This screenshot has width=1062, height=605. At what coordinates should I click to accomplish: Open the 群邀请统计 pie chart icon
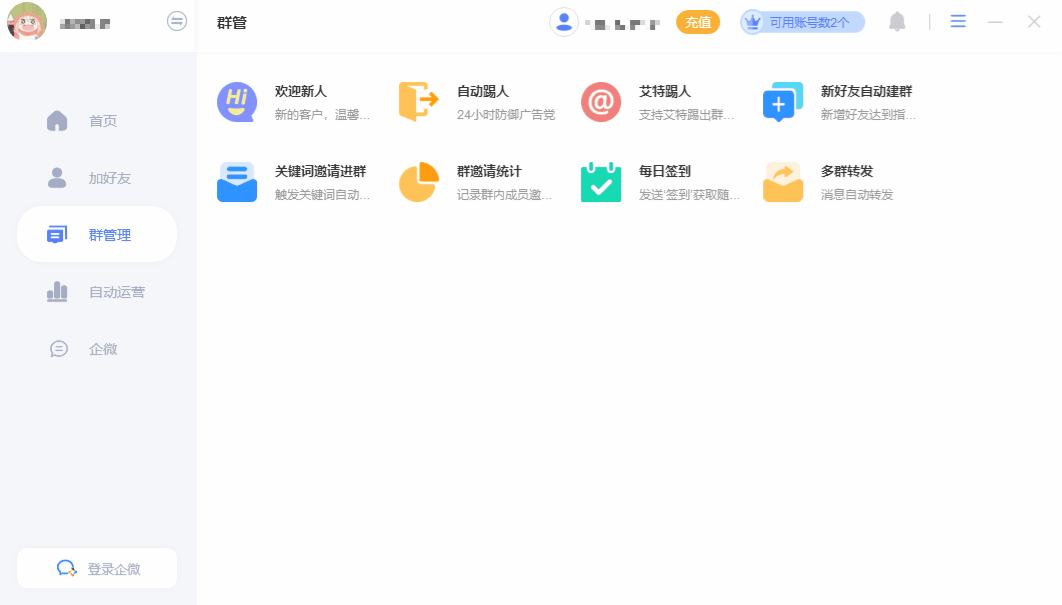click(x=419, y=182)
